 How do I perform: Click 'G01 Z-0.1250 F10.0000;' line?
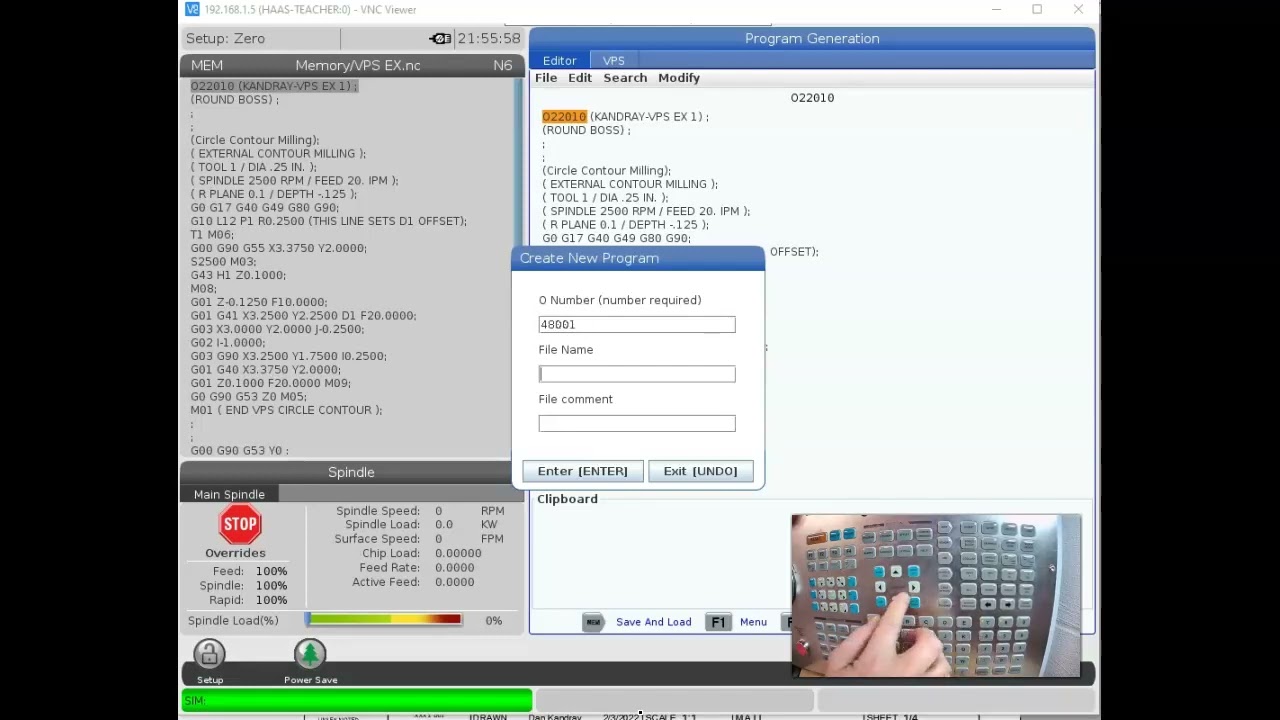259,302
